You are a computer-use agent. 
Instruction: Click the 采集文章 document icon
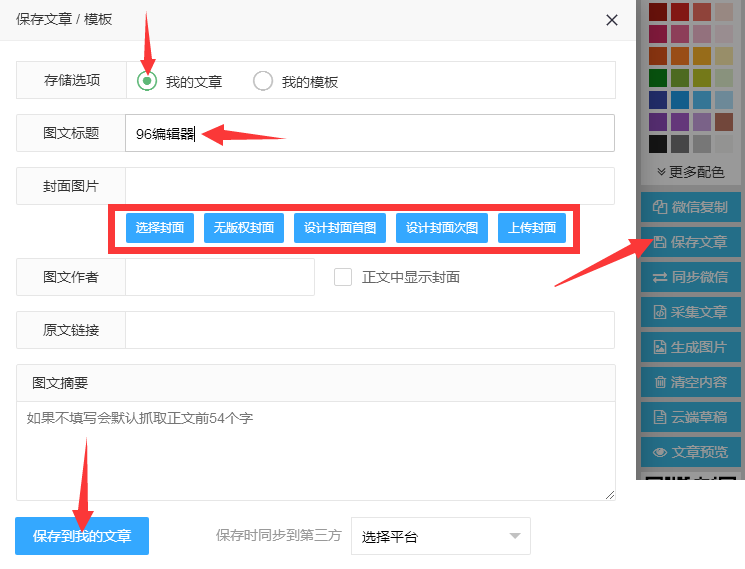[659, 312]
